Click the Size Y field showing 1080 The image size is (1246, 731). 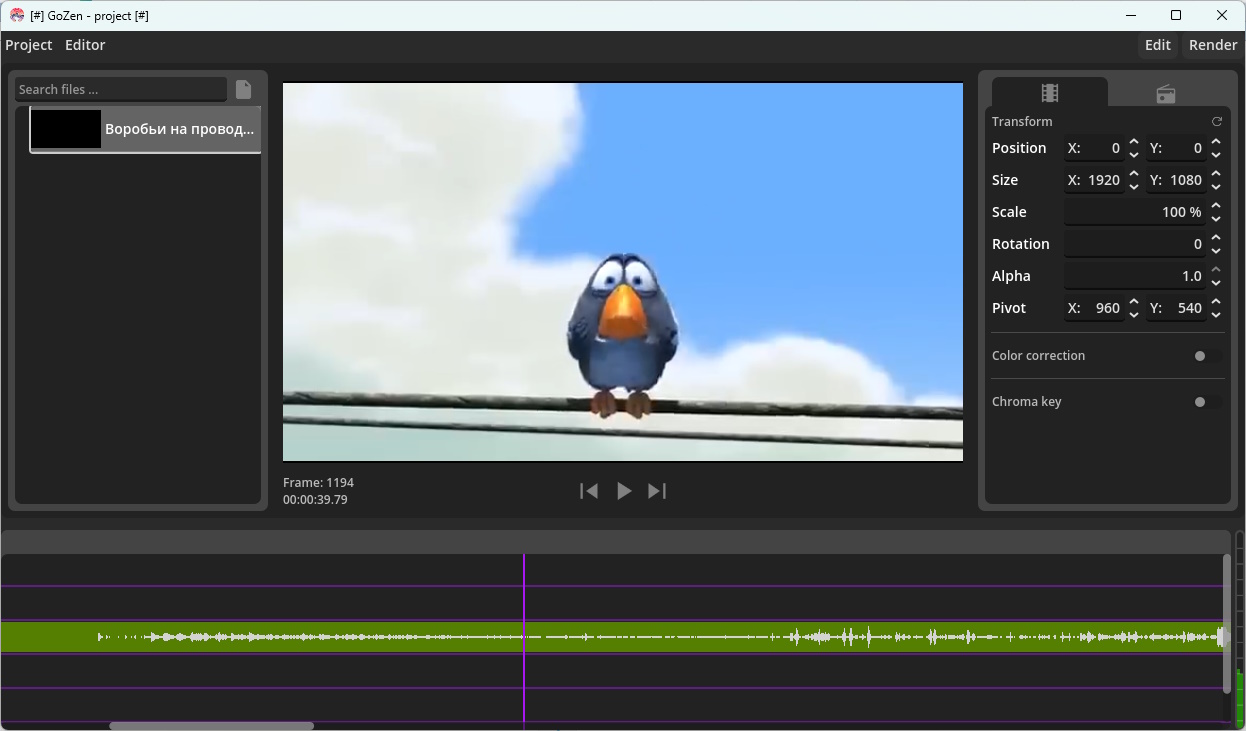[1177, 180]
